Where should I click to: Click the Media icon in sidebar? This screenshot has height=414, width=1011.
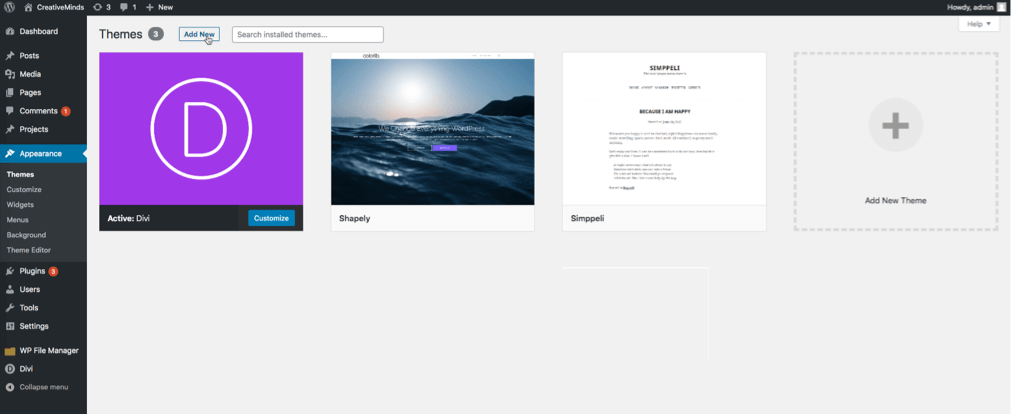click(x=10, y=74)
